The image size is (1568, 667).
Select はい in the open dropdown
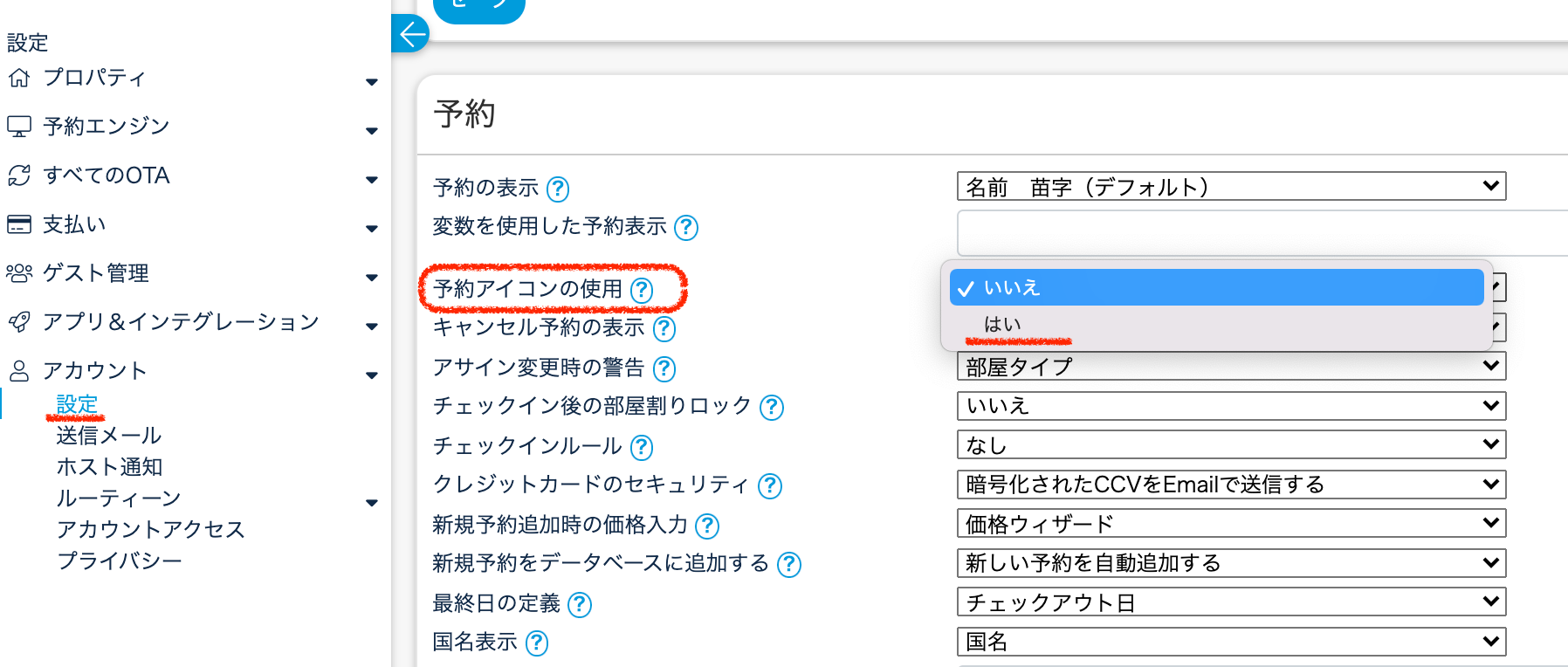point(1002,325)
